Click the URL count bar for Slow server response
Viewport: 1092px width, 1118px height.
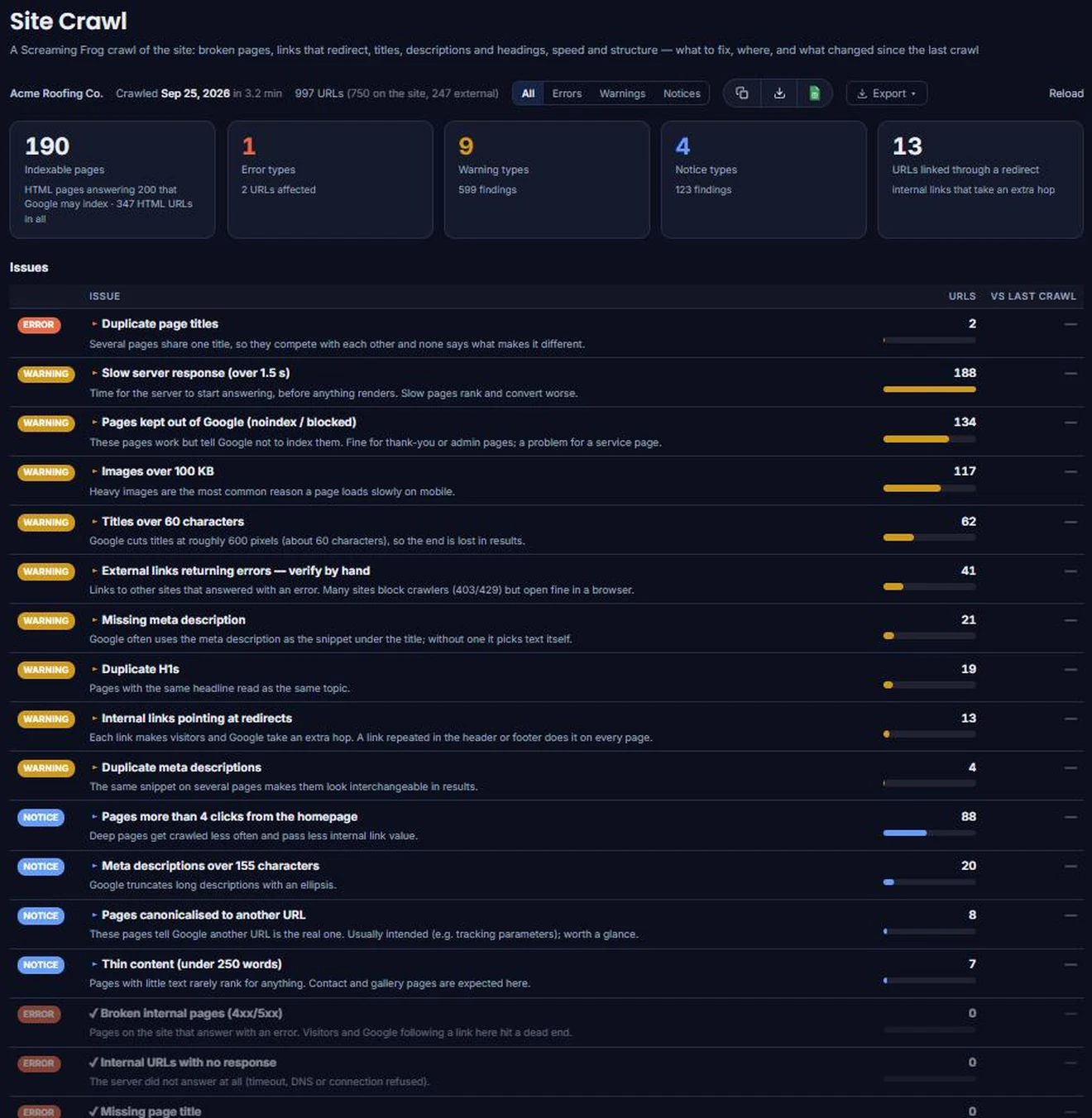click(x=929, y=389)
